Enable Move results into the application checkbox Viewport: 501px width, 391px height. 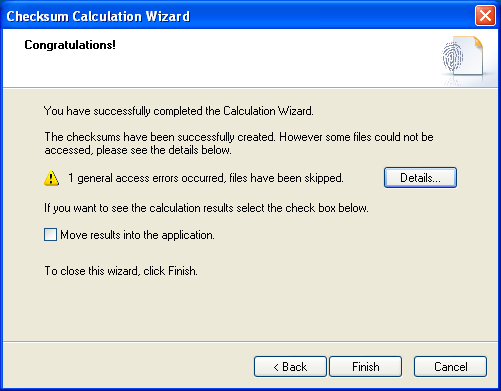(50, 235)
